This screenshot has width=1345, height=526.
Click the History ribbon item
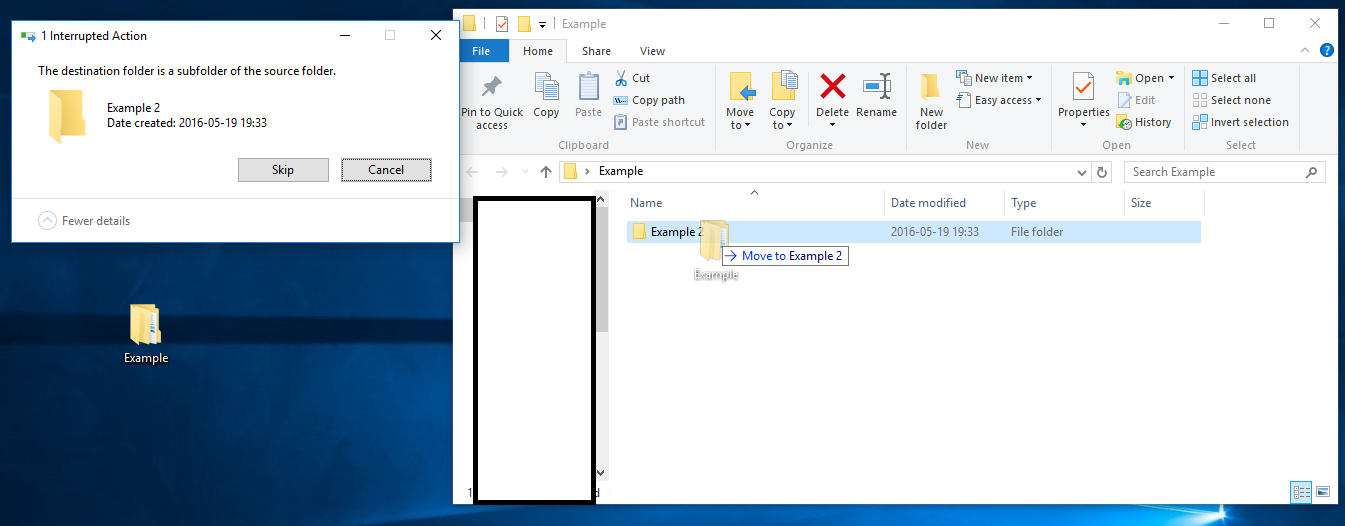[1144, 122]
